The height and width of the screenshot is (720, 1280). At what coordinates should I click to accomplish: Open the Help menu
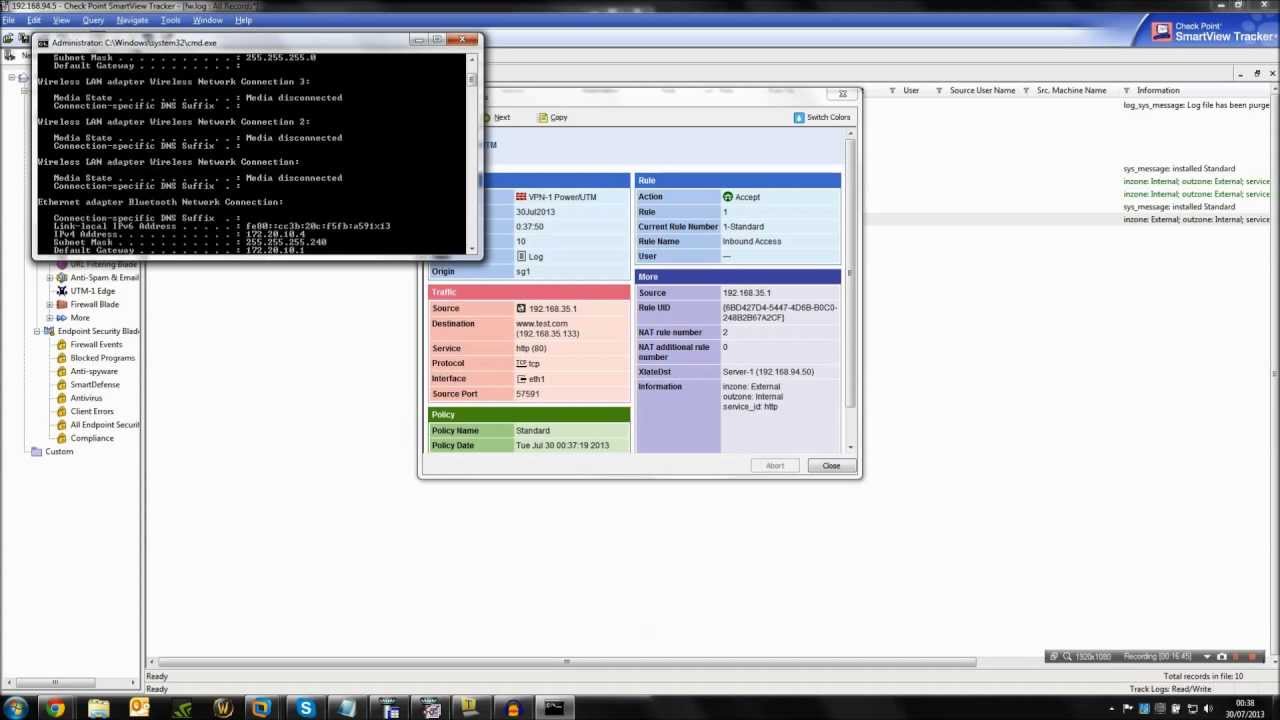243,20
